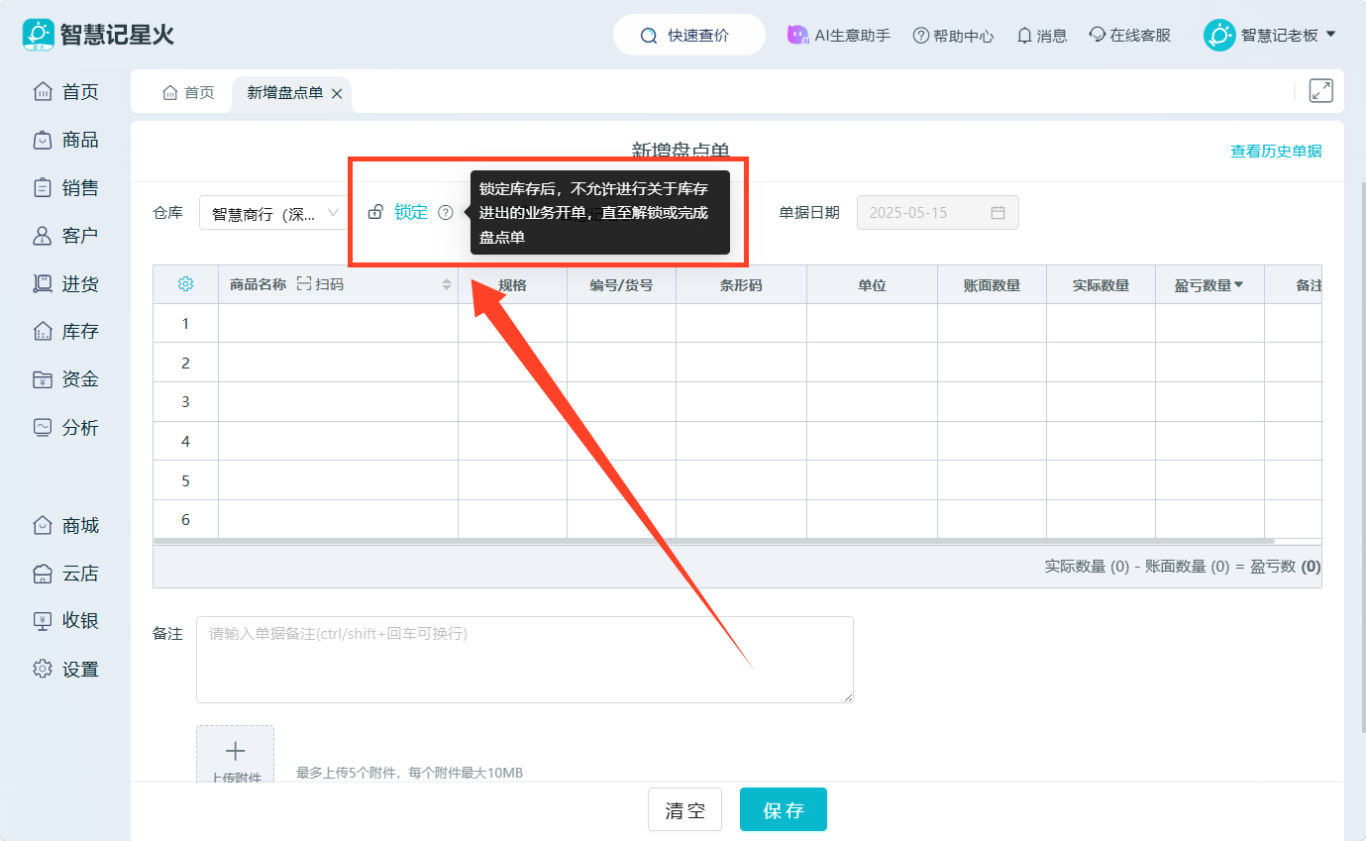Click the question mark help icon beside 锁定
Image resolution: width=1366 pixels, height=841 pixels.
pyautogui.click(x=446, y=212)
